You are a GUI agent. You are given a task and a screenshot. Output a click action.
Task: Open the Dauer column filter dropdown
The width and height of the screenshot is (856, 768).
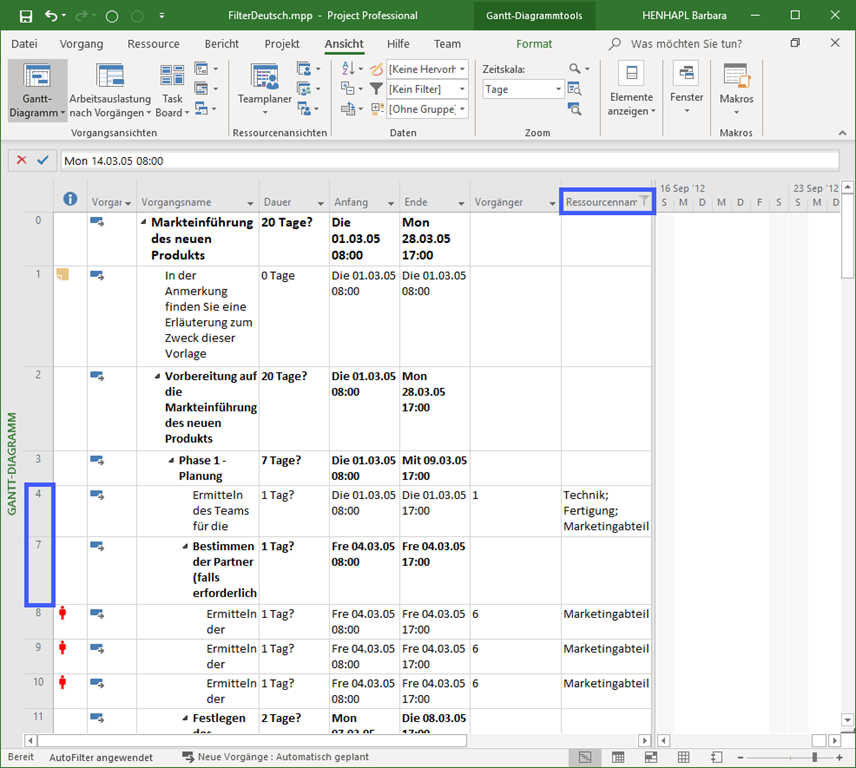320,203
